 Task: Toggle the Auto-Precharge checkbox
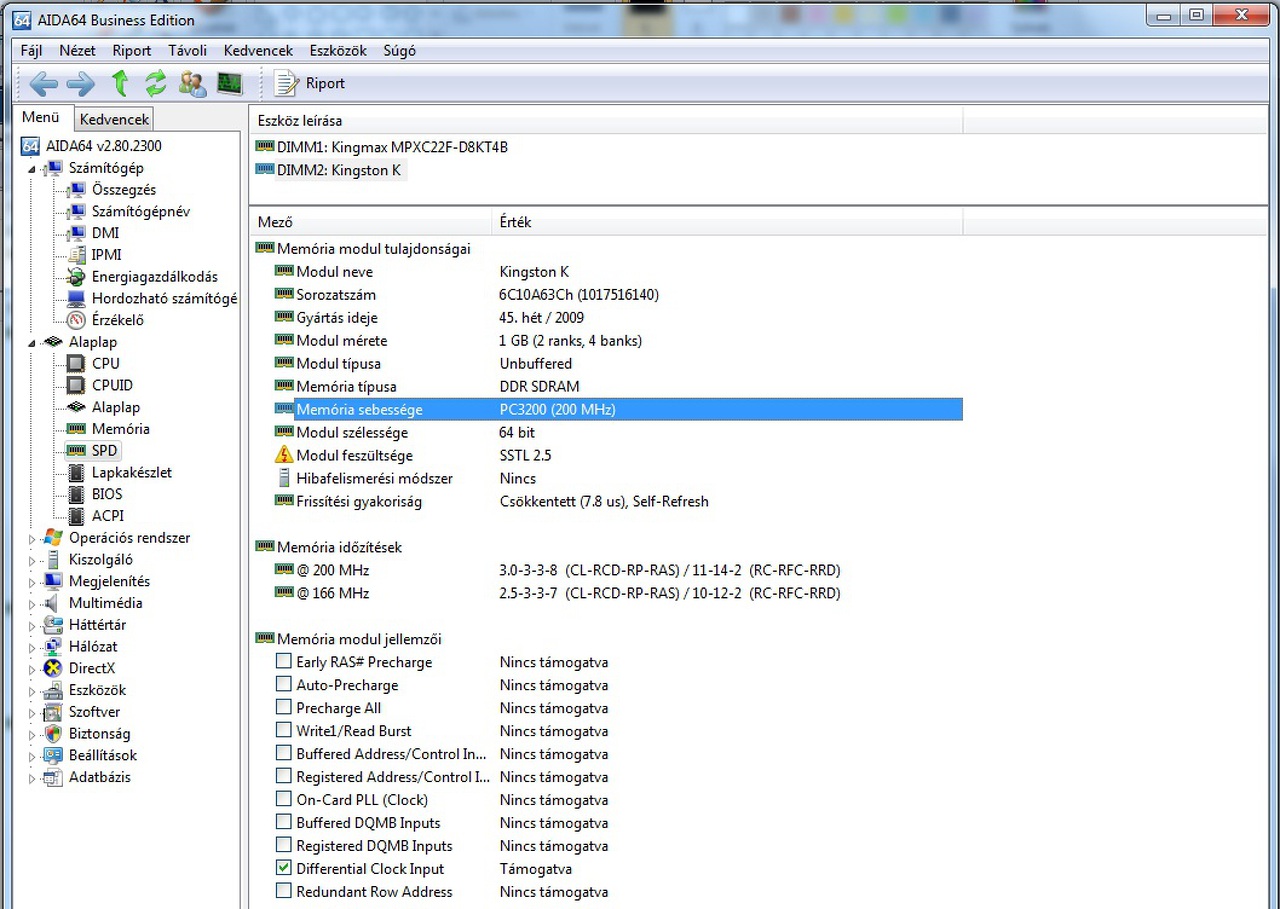(284, 684)
